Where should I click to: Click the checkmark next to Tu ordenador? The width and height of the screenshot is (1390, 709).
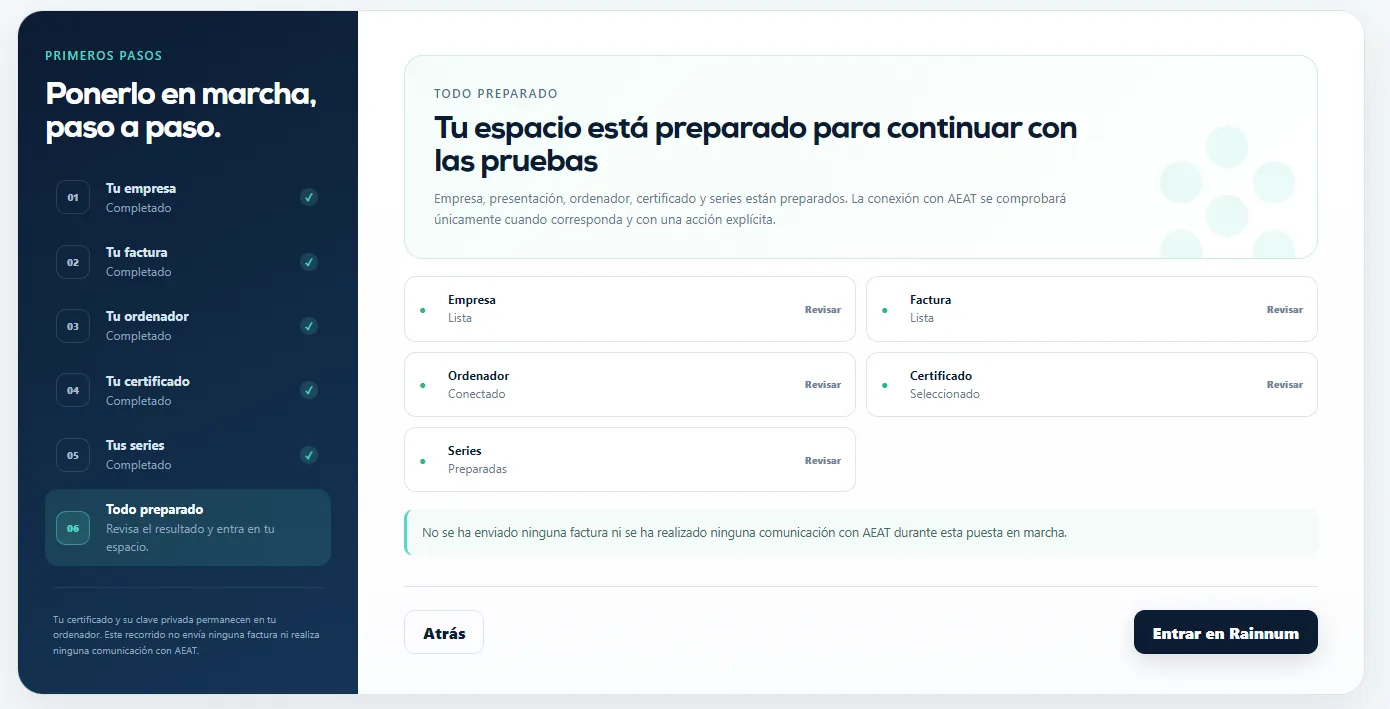pos(309,326)
